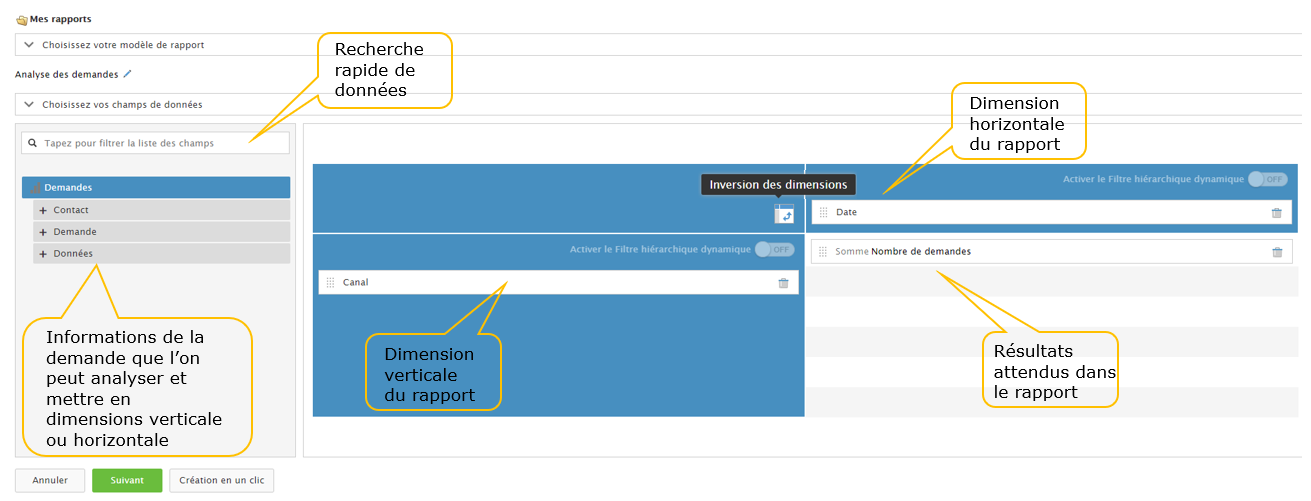Expand the Choisissez votre modèle de rapport section

[x=29, y=45]
